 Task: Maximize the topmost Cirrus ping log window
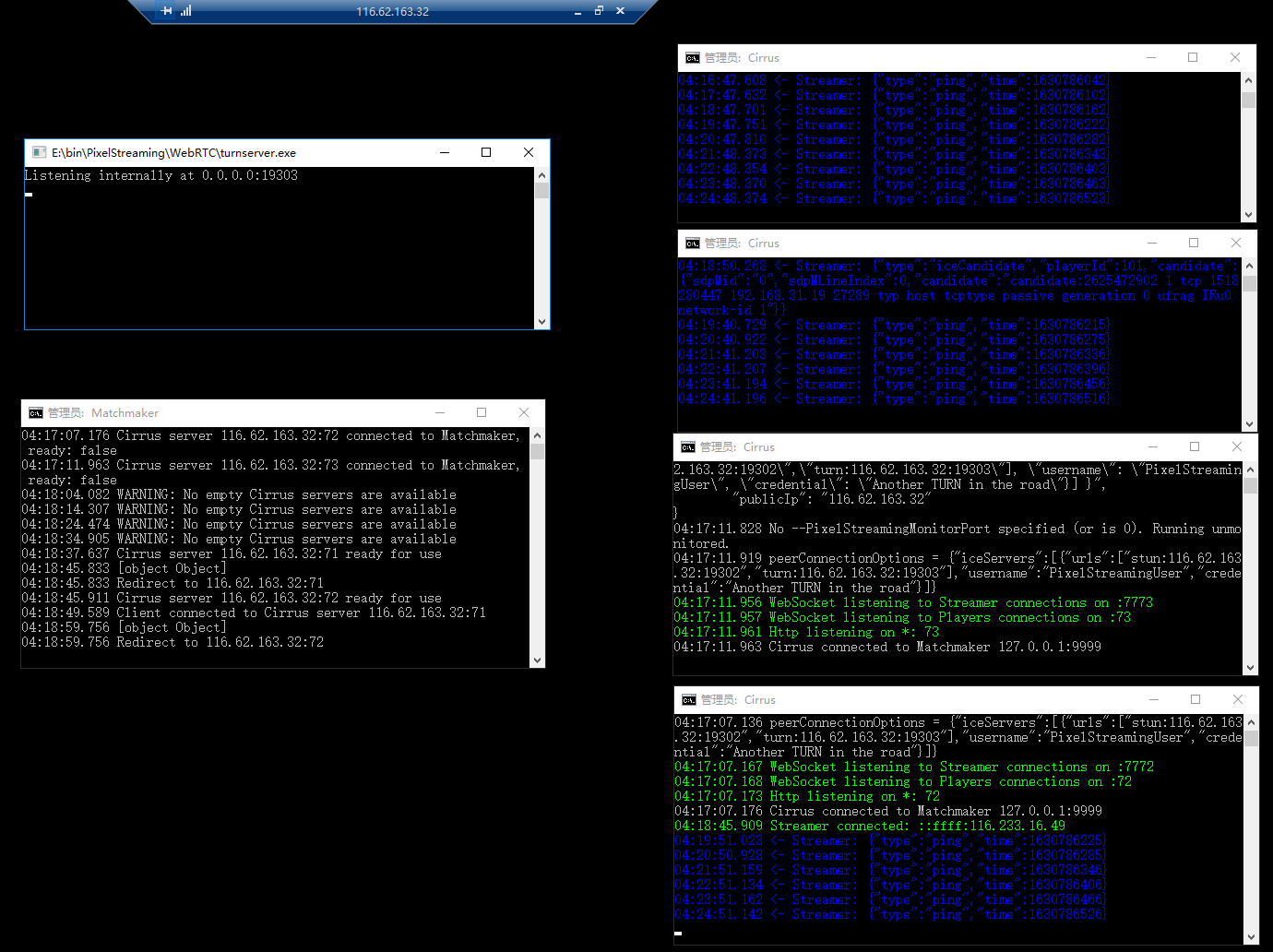[x=1193, y=57]
